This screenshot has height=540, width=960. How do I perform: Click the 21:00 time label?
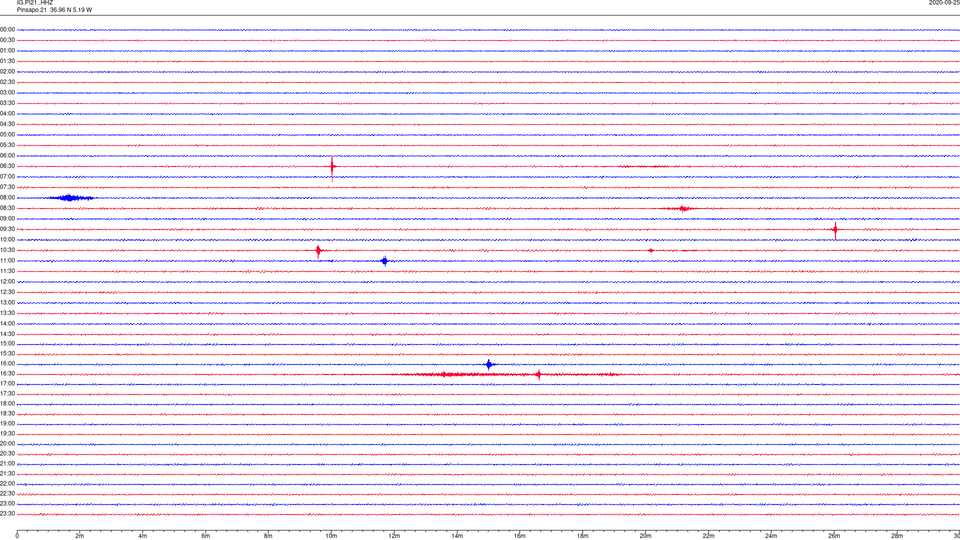(x=7, y=463)
